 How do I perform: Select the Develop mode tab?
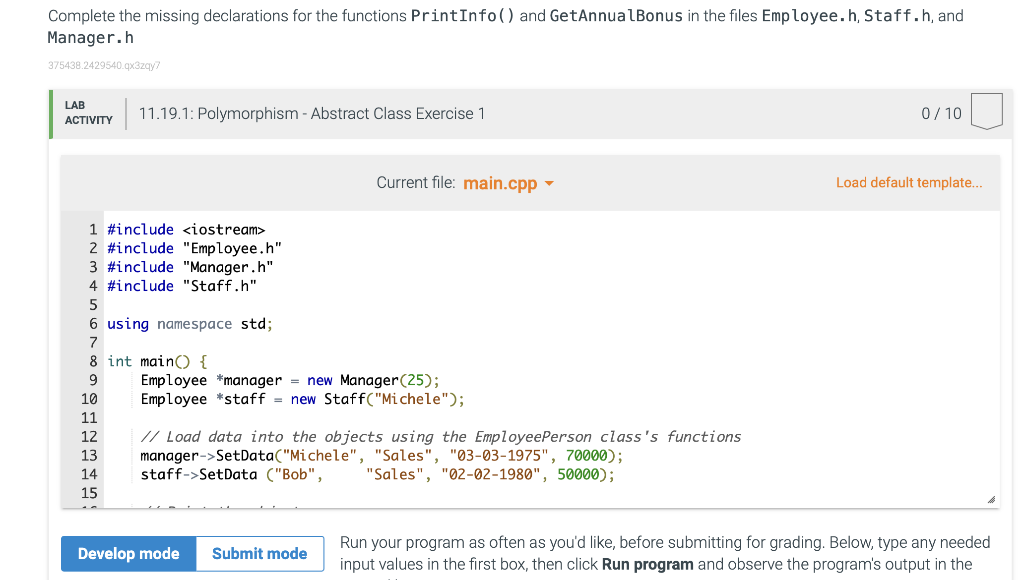click(128, 553)
